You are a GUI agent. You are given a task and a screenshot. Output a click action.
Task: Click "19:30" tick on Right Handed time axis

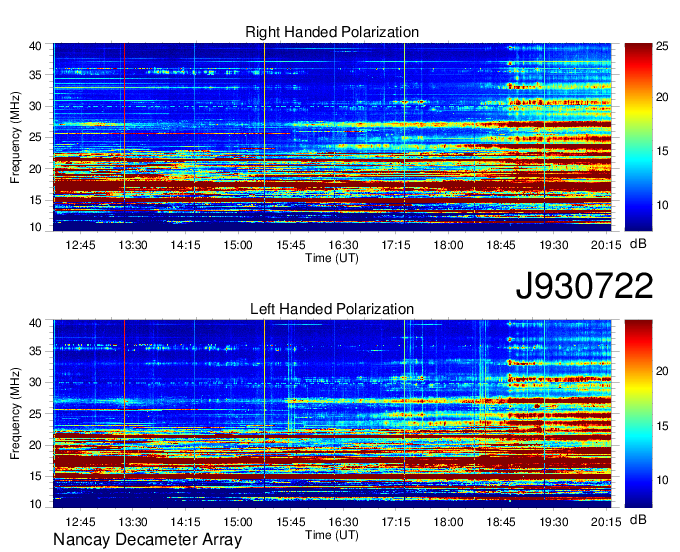(x=553, y=245)
